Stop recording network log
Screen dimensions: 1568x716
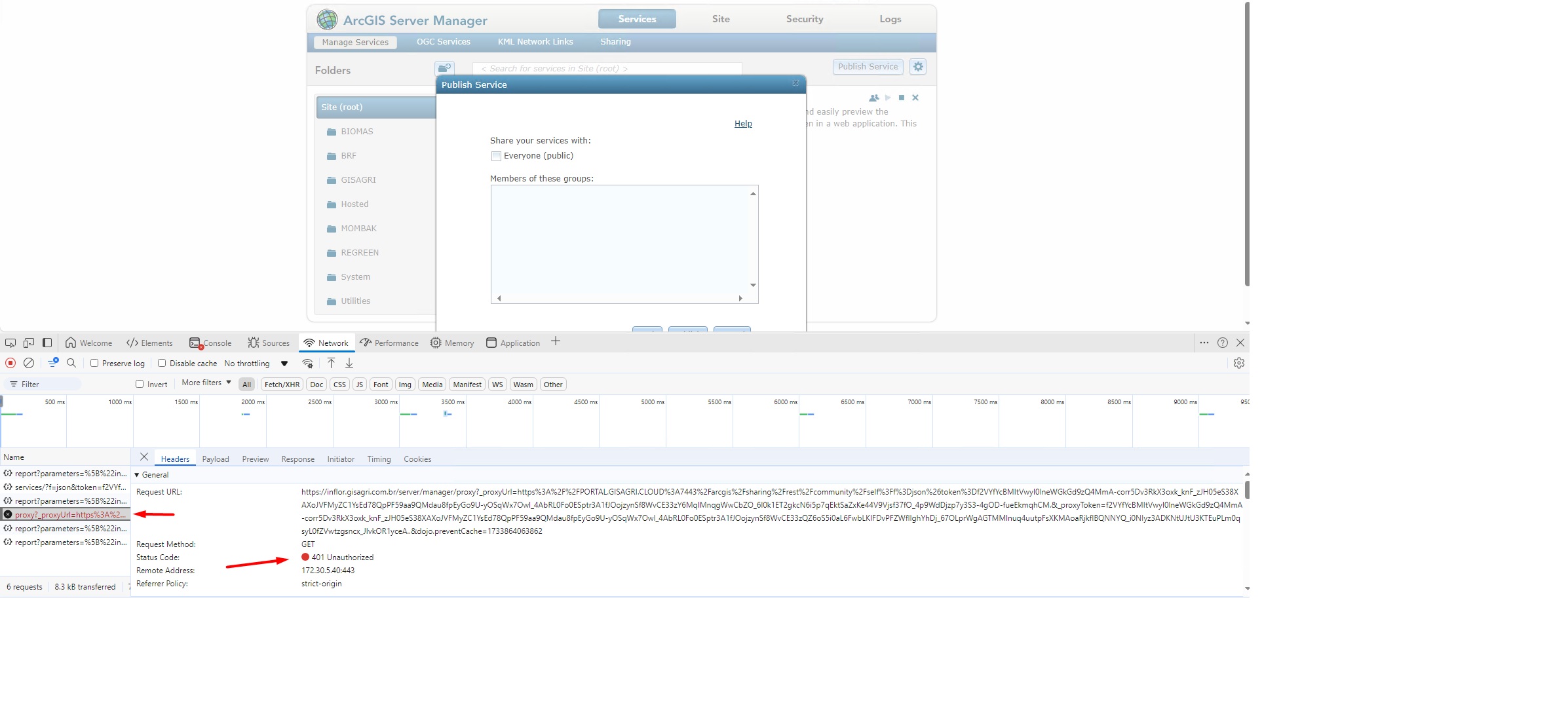click(10, 363)
